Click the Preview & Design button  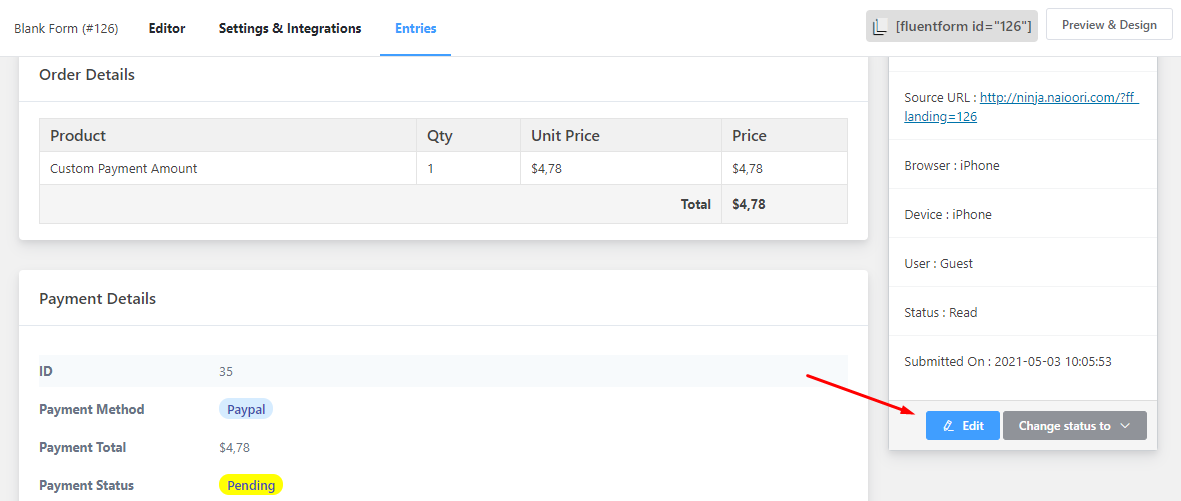[1109, 25]
